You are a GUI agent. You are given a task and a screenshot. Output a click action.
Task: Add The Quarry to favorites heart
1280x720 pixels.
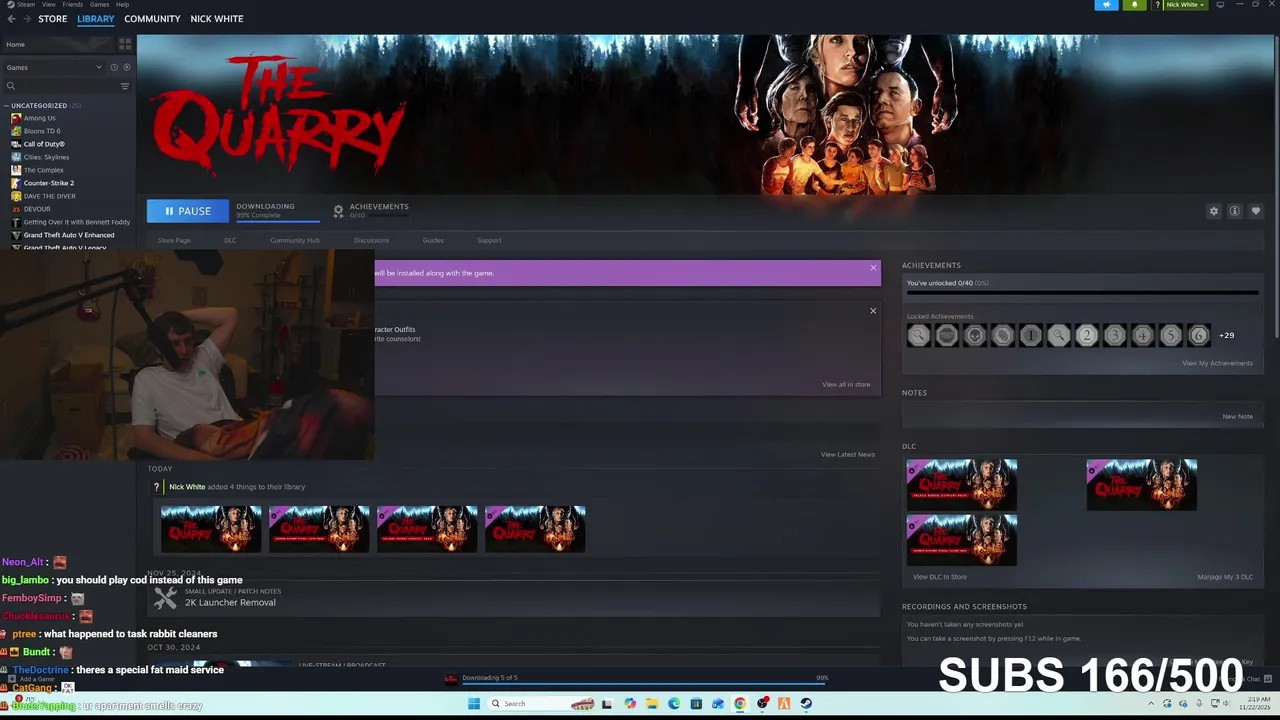pyautogui.click(x=1256, y=211)
